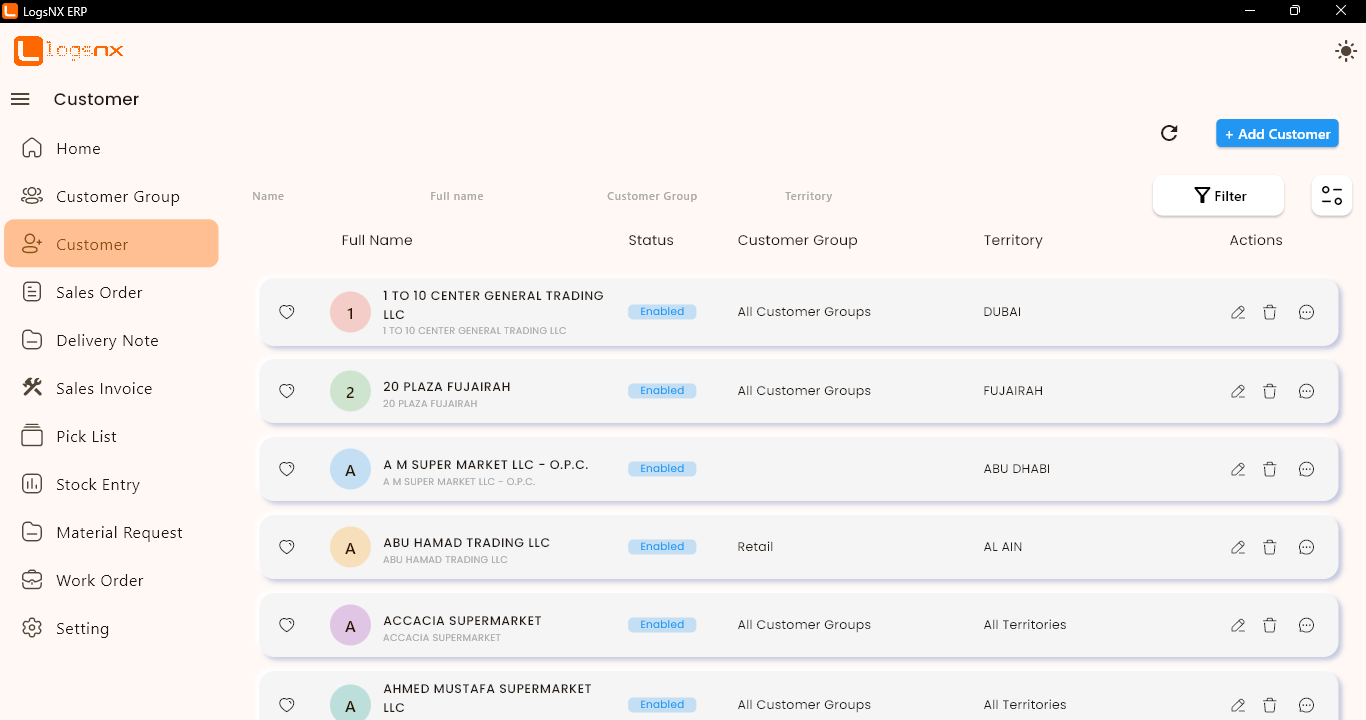Click AL AIN territory cell
Screen dimensions: 1366x720
coord(1003,547)
